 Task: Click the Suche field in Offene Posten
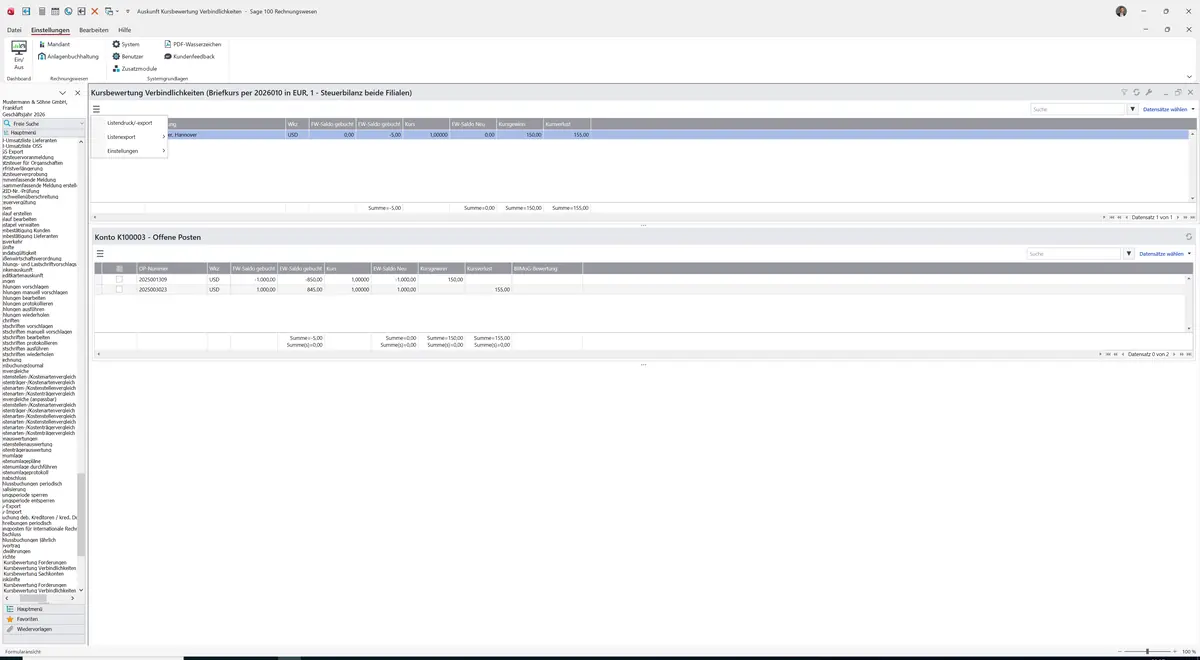click(1074, 254)
